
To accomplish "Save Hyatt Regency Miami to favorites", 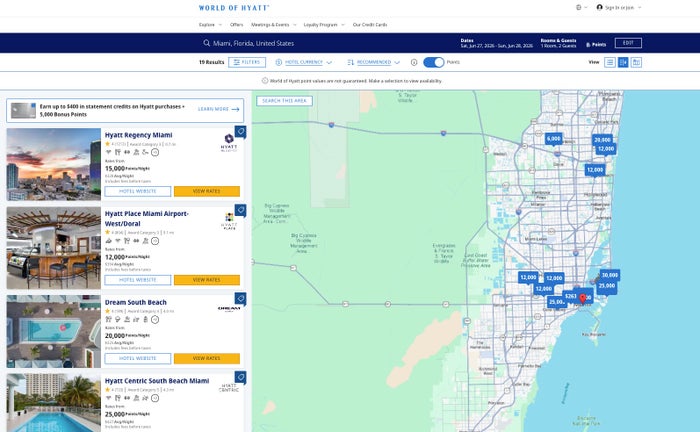I will pyautogui.click(x=241, y=132).
